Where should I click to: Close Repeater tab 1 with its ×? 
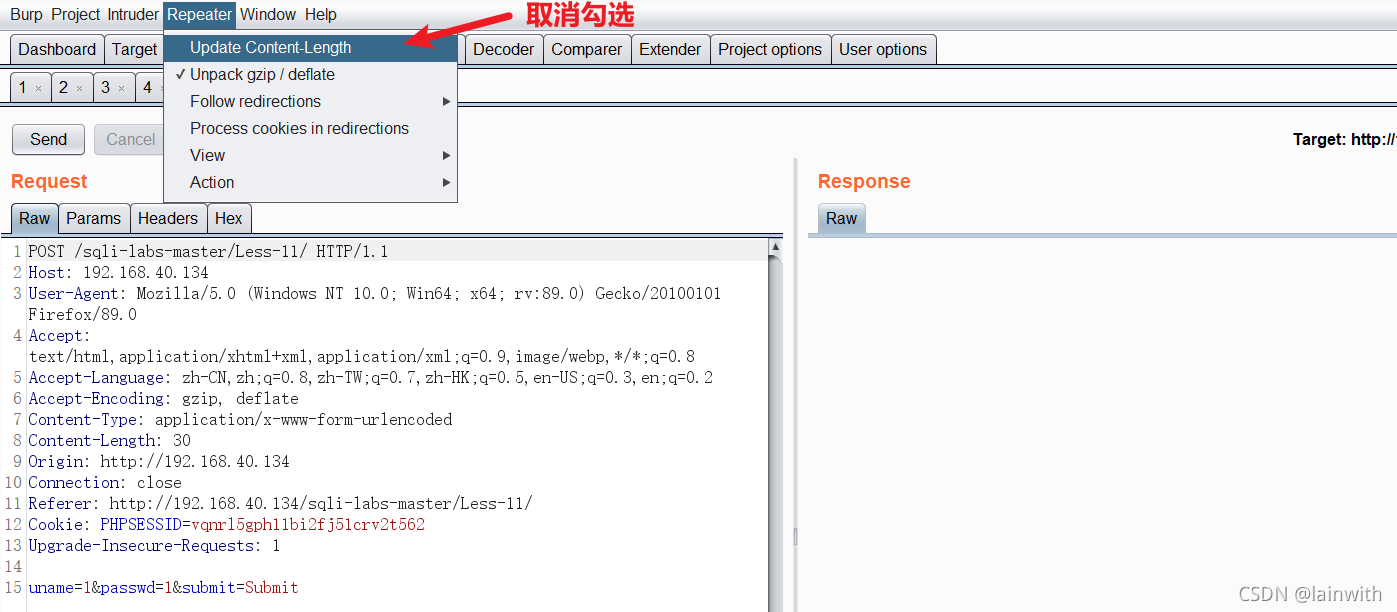point(39,88)
